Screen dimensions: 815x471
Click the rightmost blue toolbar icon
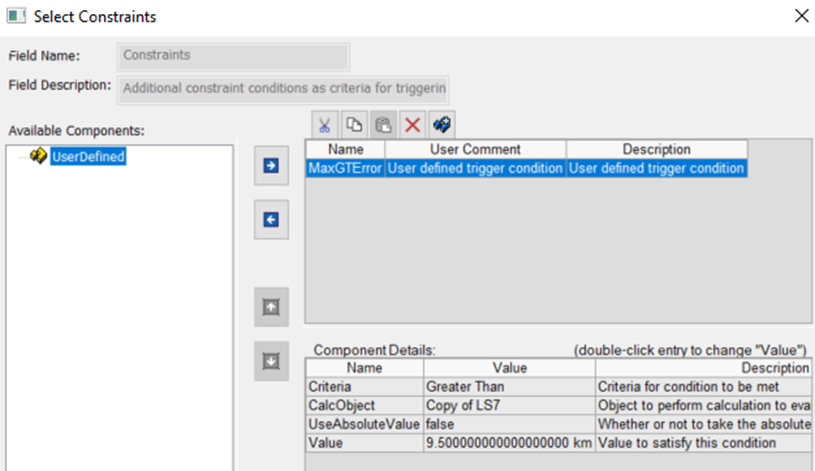pos(441,125)
